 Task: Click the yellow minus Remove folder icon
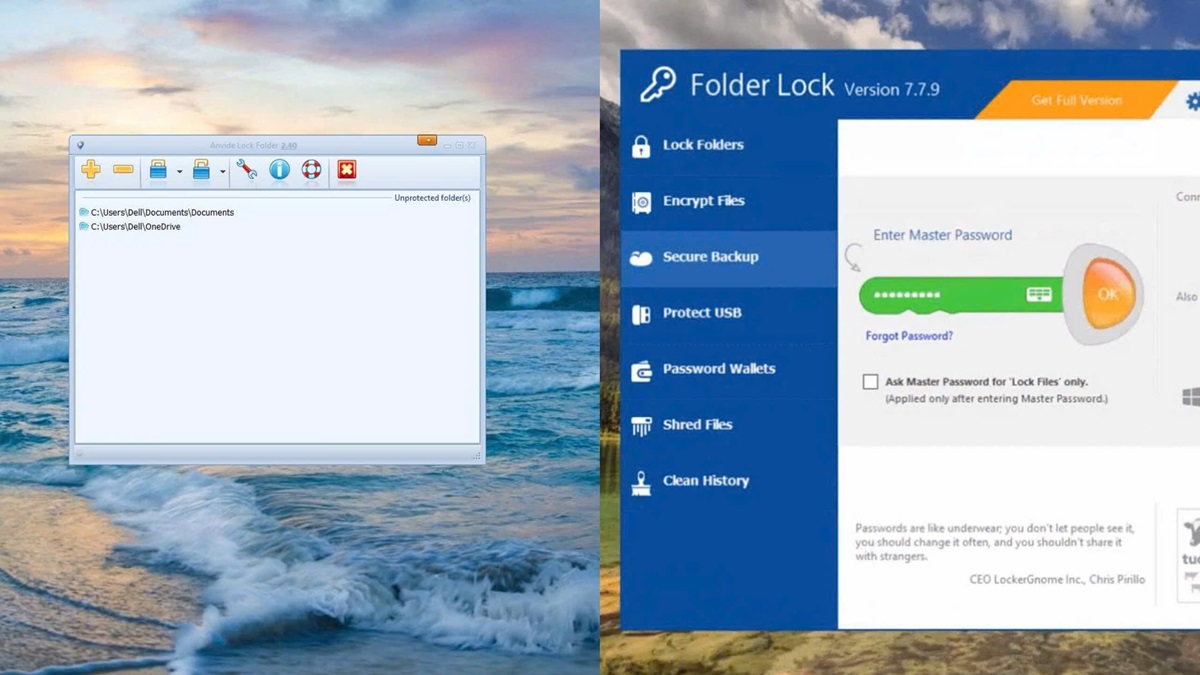(123, 170)
